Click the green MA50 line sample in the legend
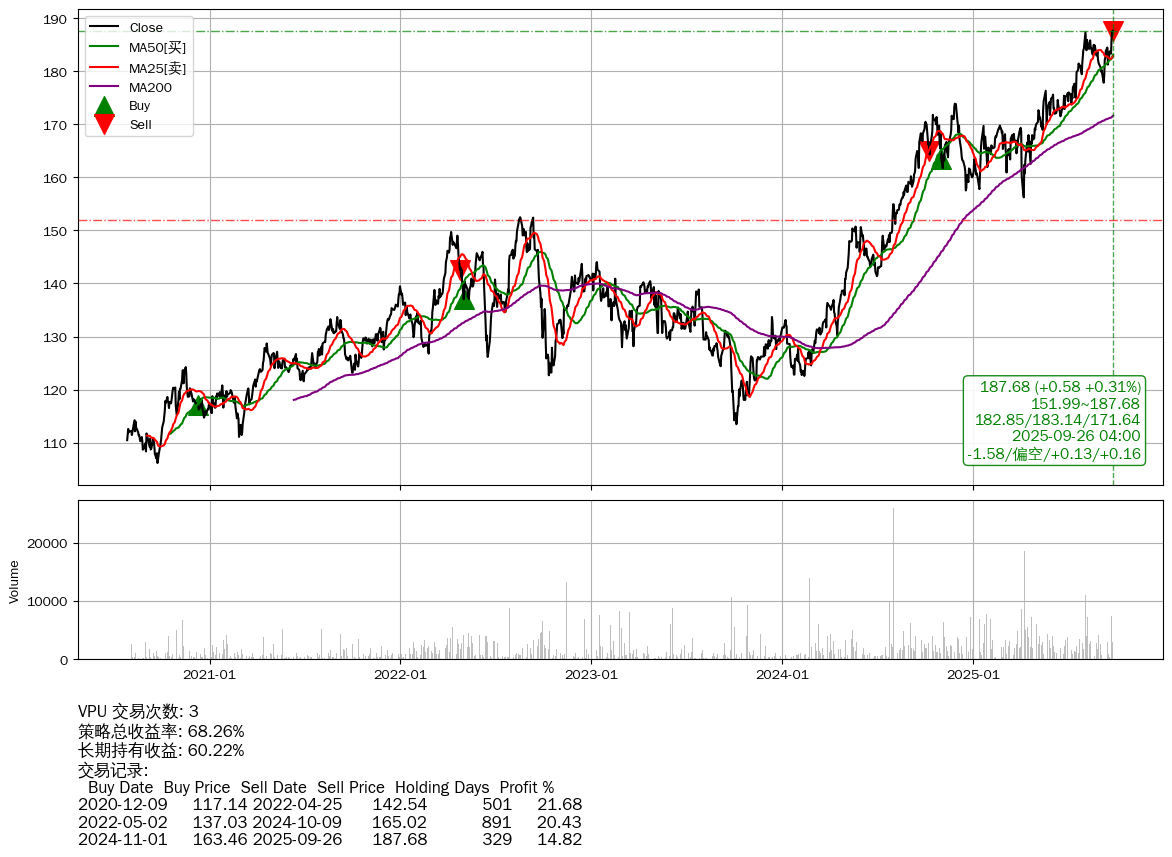This screenshot has width=1172, height=857. click(x=104, y=47)
